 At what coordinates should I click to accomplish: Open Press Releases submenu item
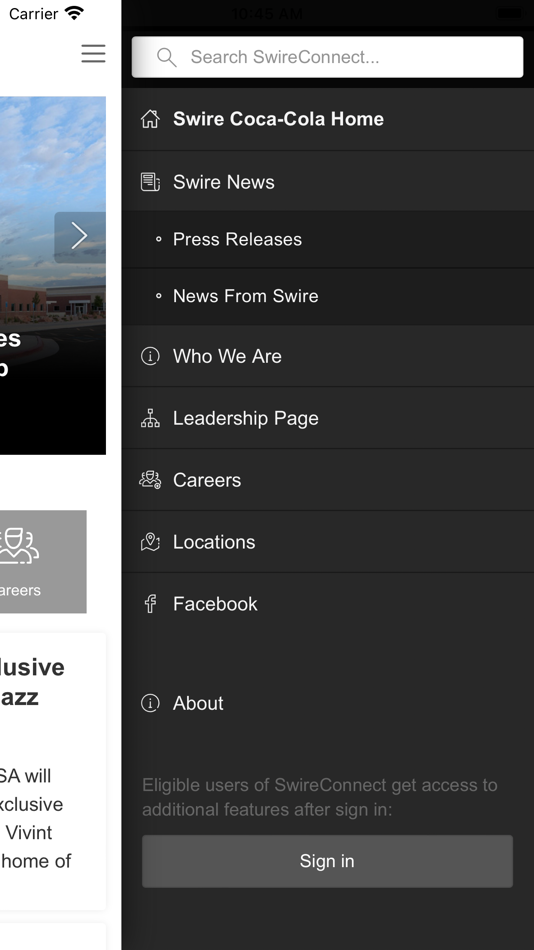(x=328, y=239)
